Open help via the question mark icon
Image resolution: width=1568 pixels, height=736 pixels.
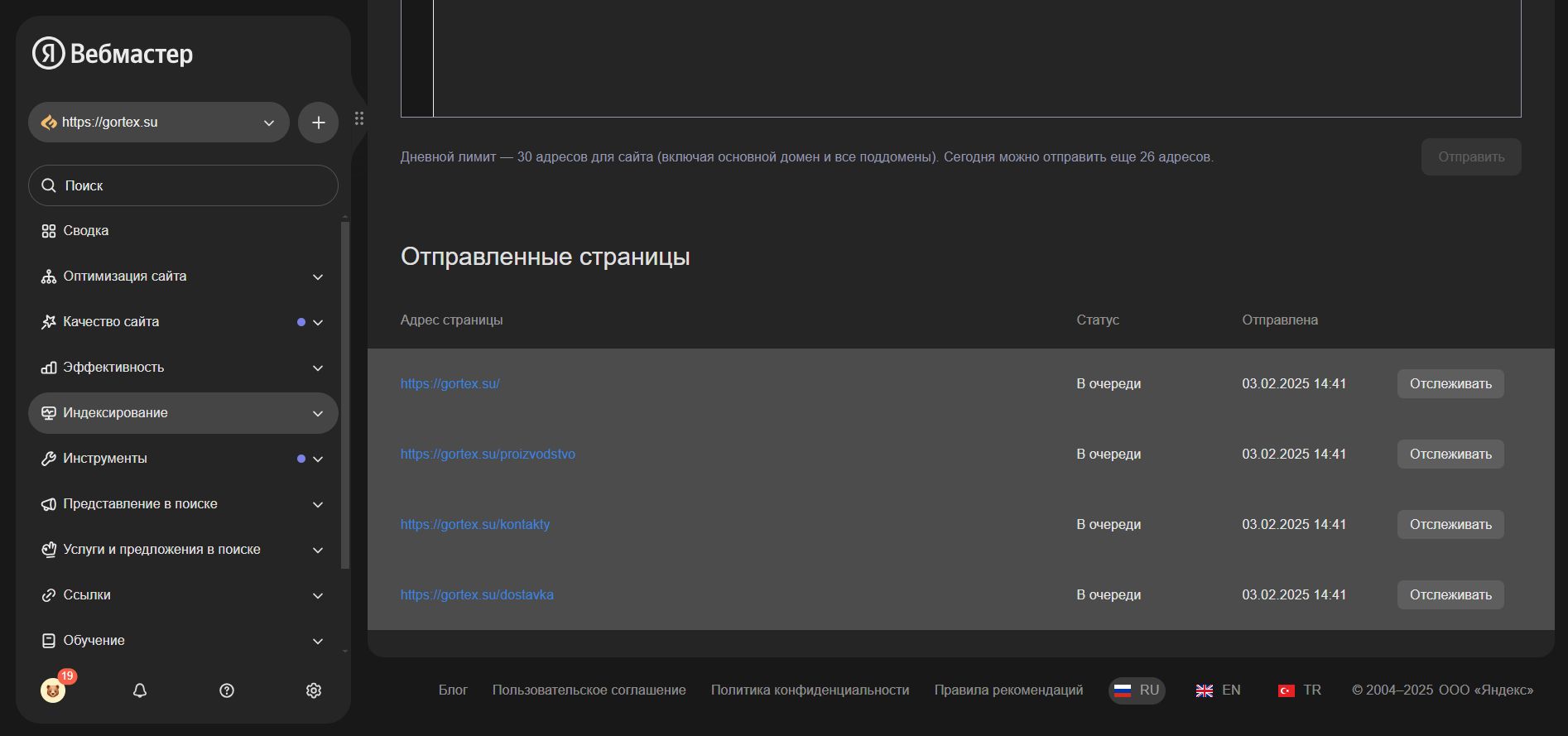[227, 690]
